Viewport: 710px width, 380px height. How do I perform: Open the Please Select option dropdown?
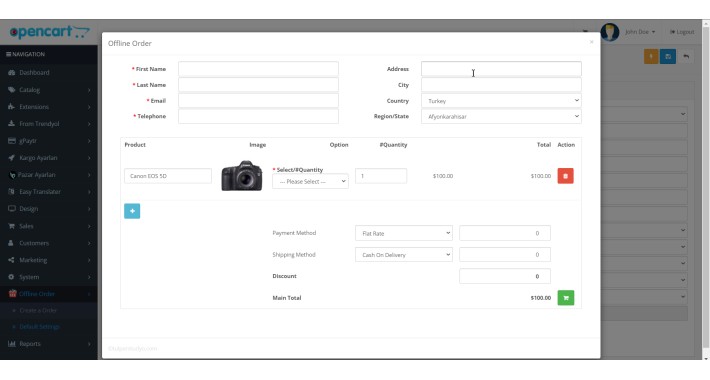click(310, 181)
